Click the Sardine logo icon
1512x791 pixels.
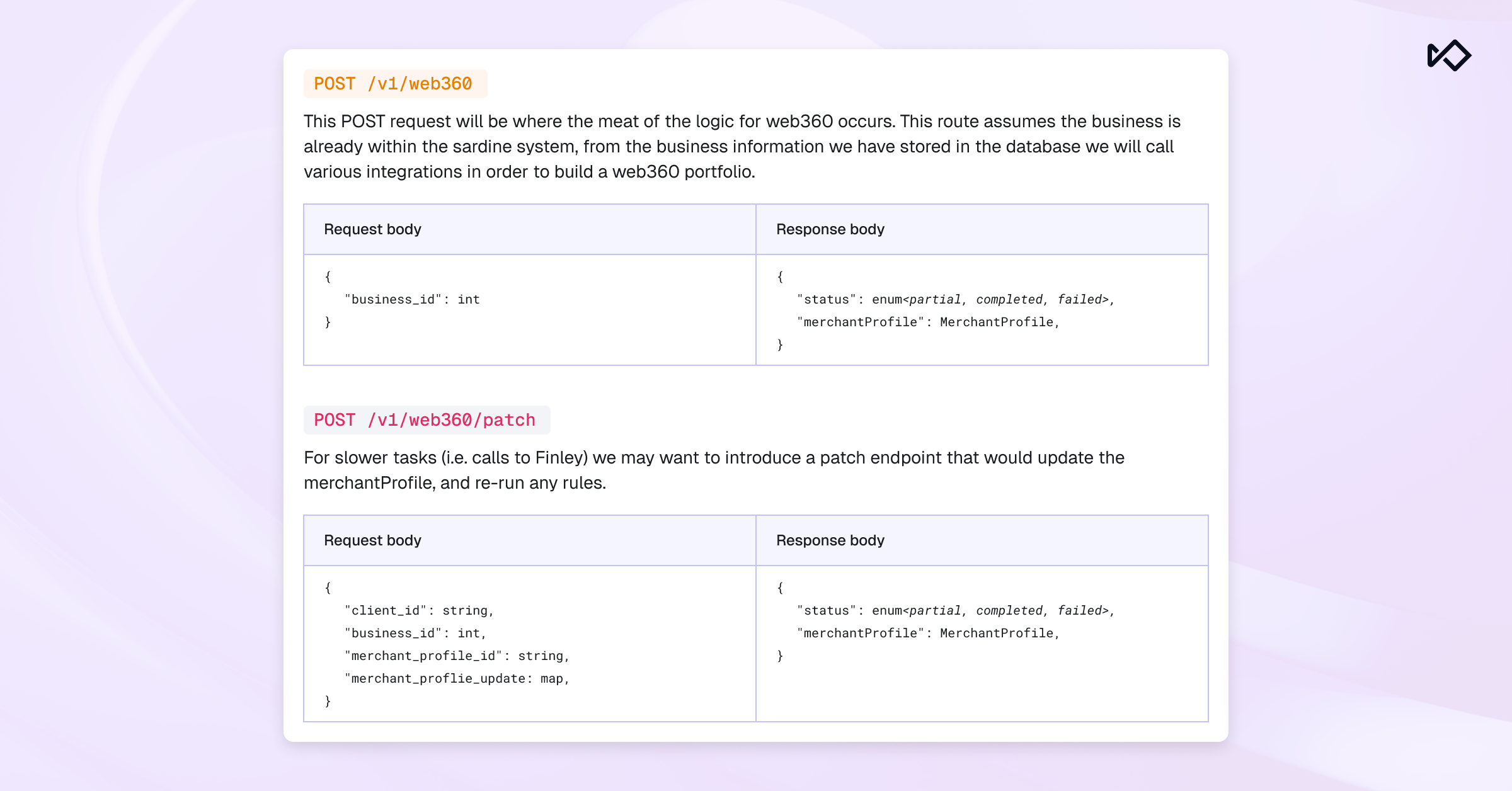tap(1448, 55)
